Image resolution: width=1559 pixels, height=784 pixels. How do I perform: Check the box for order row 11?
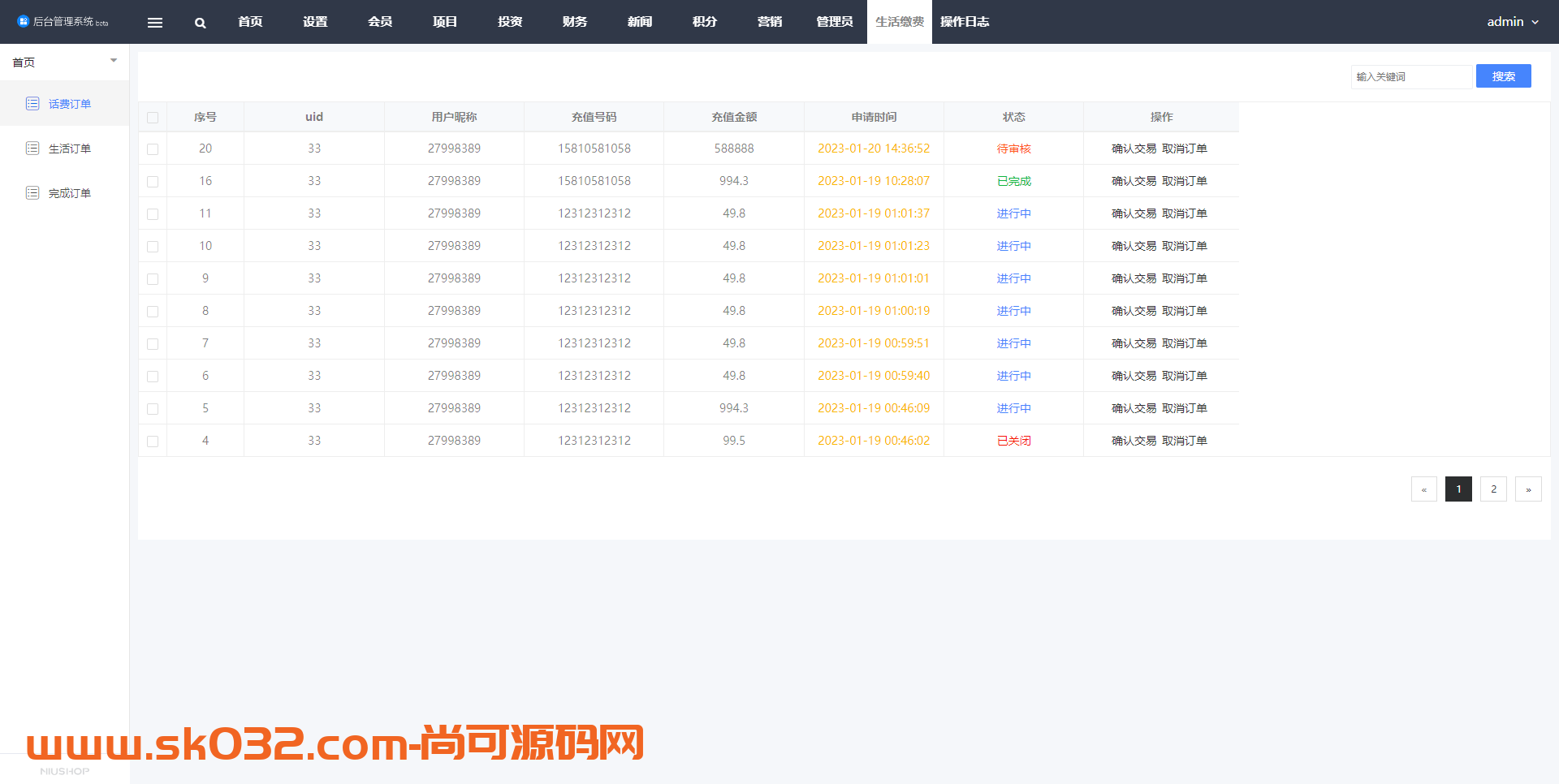click(x=153, y=214)
